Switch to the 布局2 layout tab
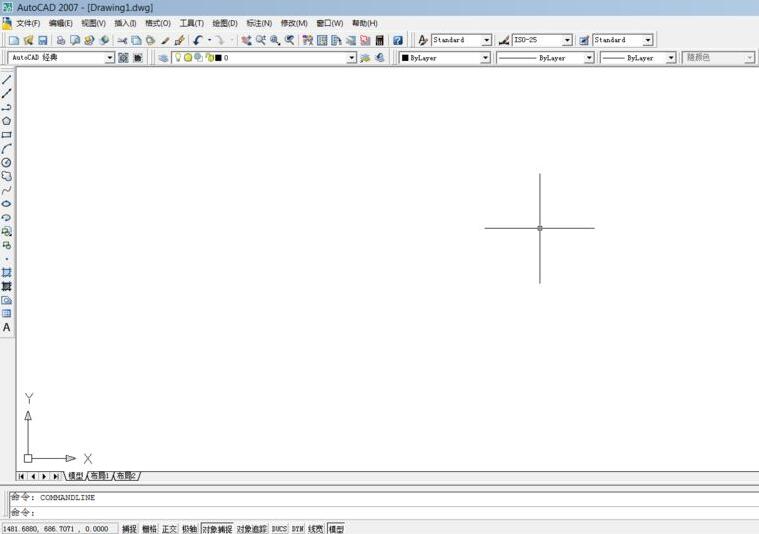The width and height of the screenshot is (759, 534). (127, 476)
